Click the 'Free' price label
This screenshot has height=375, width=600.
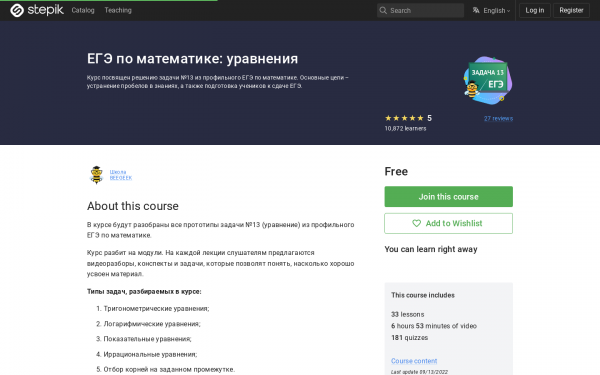[x=396, y=171]
